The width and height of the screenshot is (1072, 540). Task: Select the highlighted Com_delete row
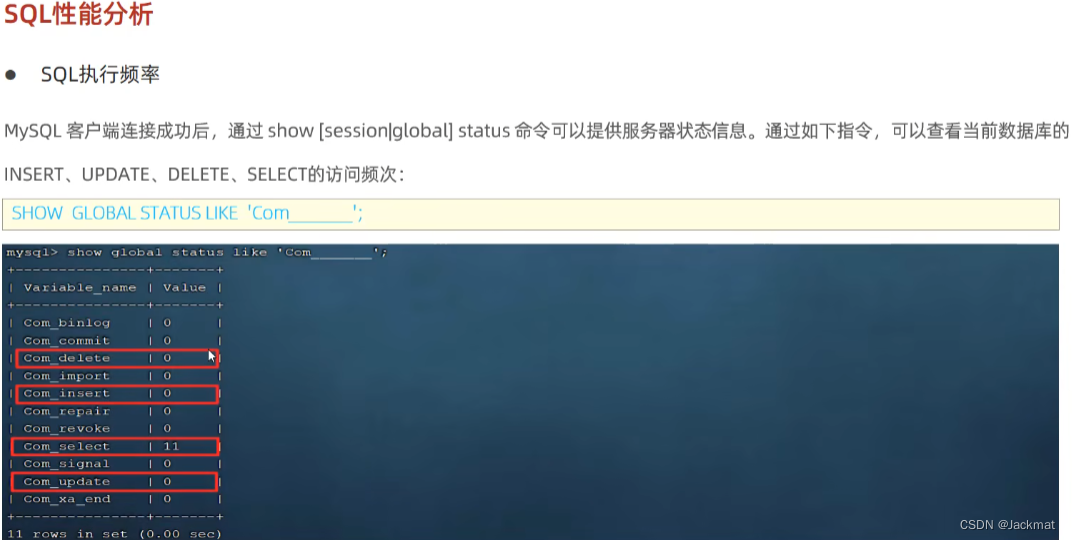click(116, 358)
